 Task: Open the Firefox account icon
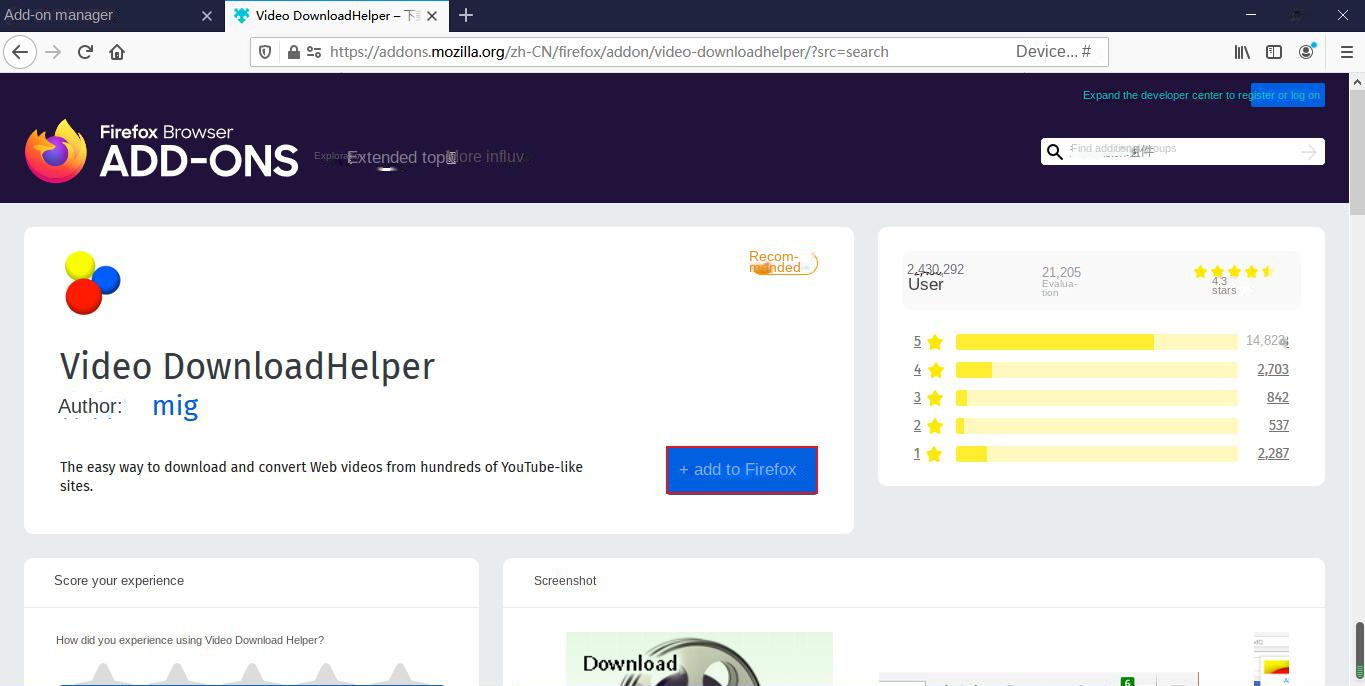pyautogui.click(x=1306, y=51)
